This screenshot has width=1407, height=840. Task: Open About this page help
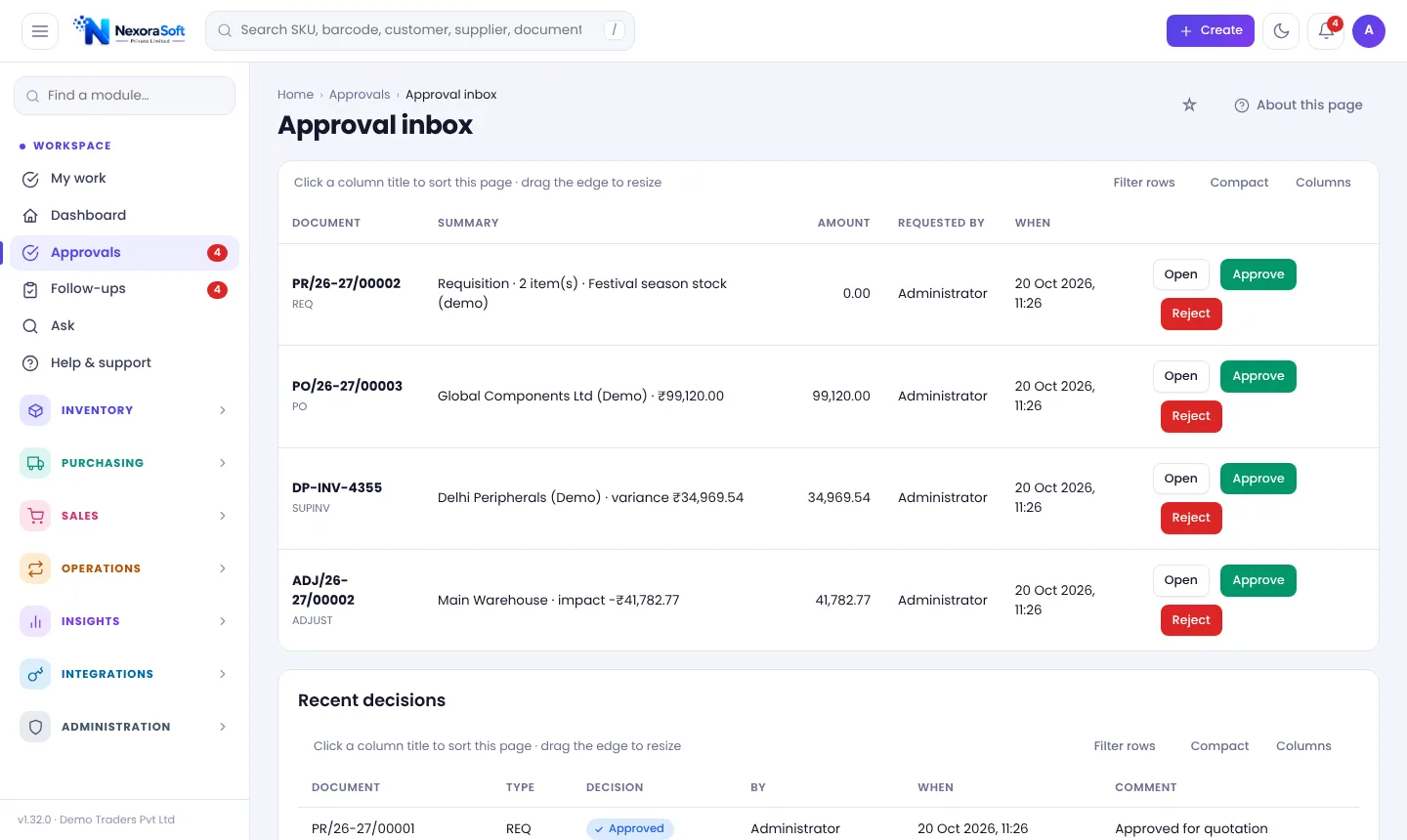click(x=1299, y=105)
